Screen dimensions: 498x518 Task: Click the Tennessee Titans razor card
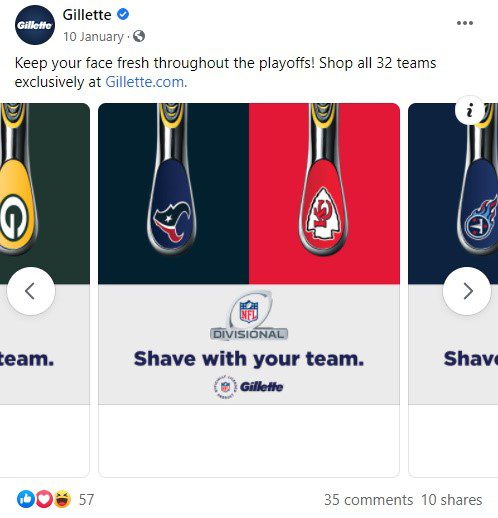[x=453, y=290]
